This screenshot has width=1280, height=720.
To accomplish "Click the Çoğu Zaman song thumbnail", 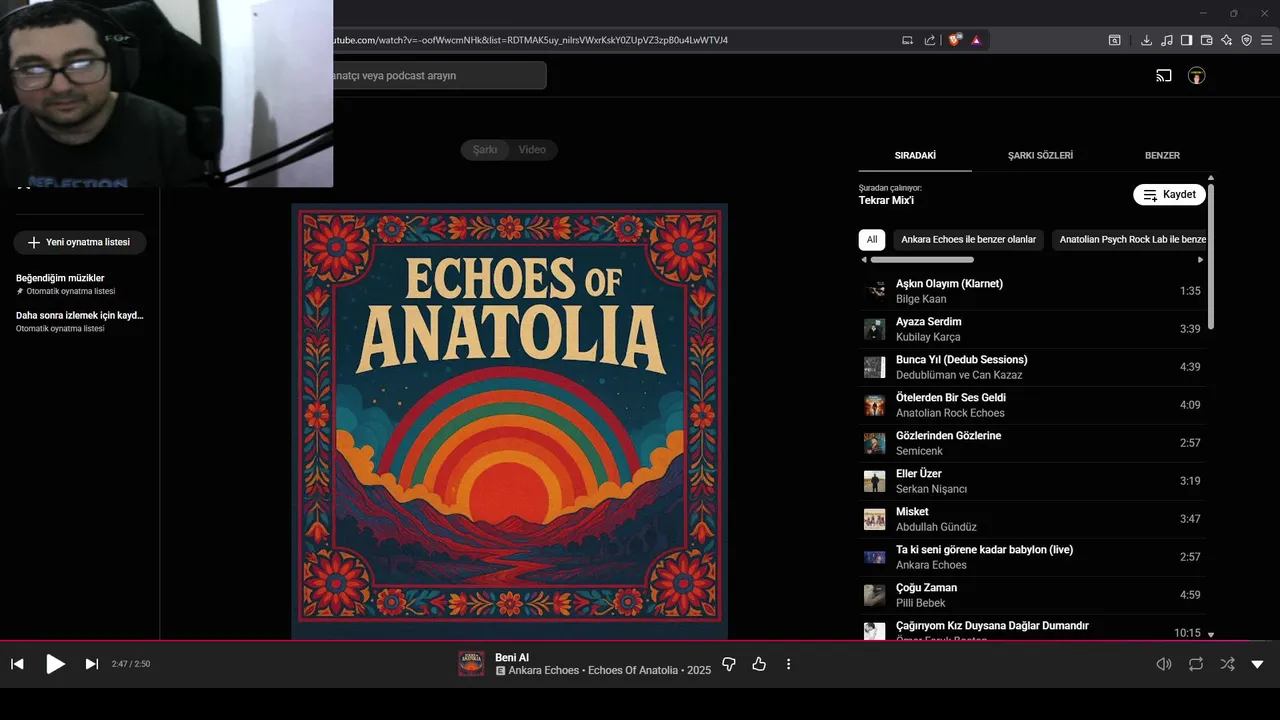I will tap(875, 595).
